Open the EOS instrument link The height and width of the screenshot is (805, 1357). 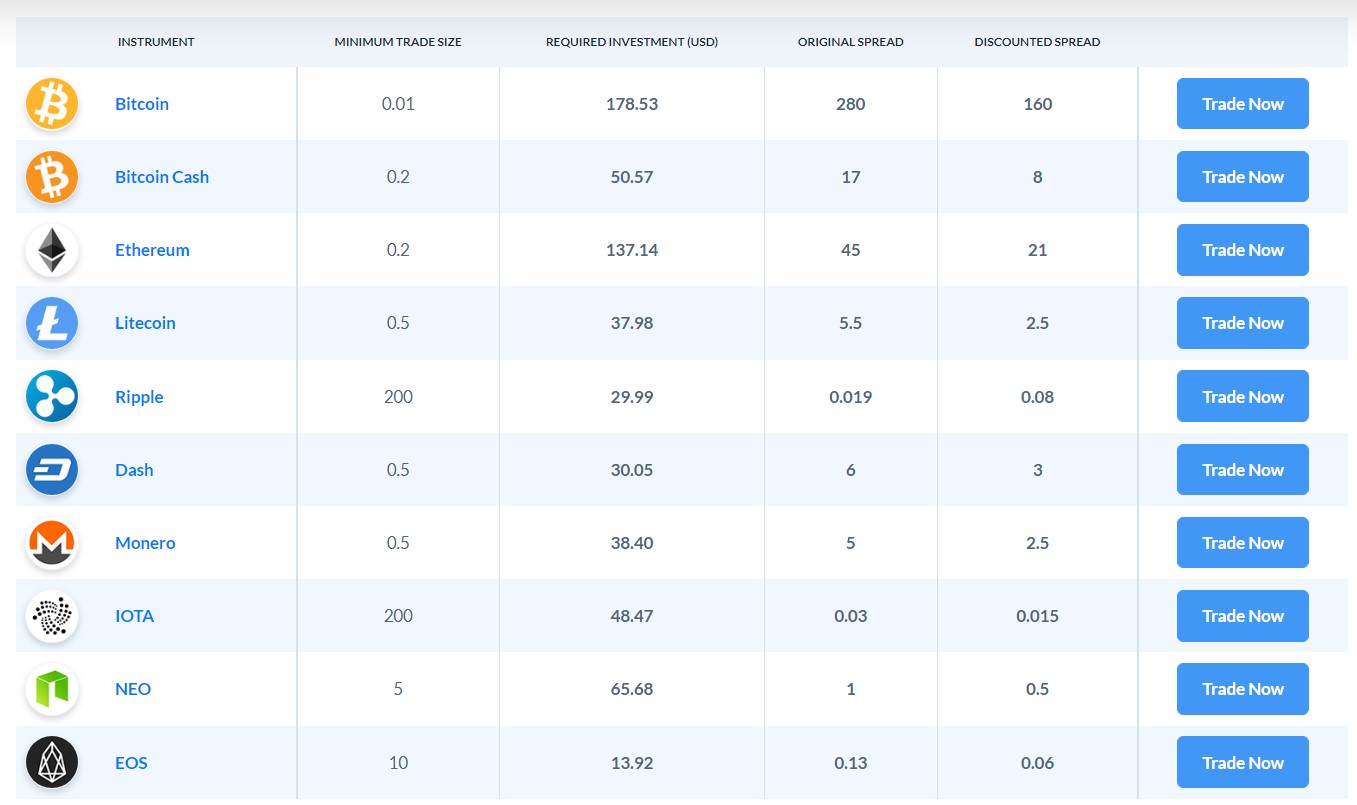131,763
